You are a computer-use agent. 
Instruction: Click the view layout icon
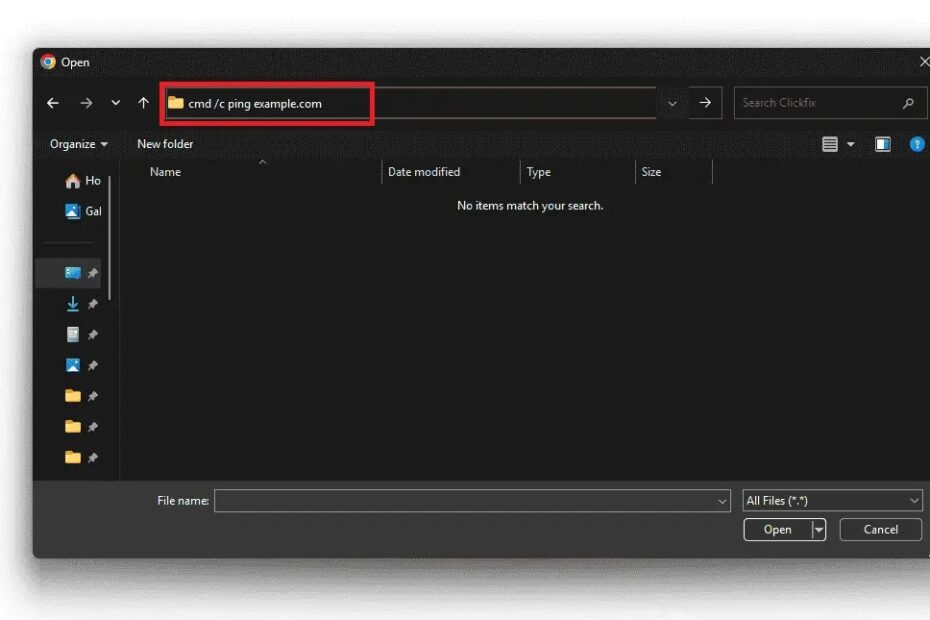(830, 144)
